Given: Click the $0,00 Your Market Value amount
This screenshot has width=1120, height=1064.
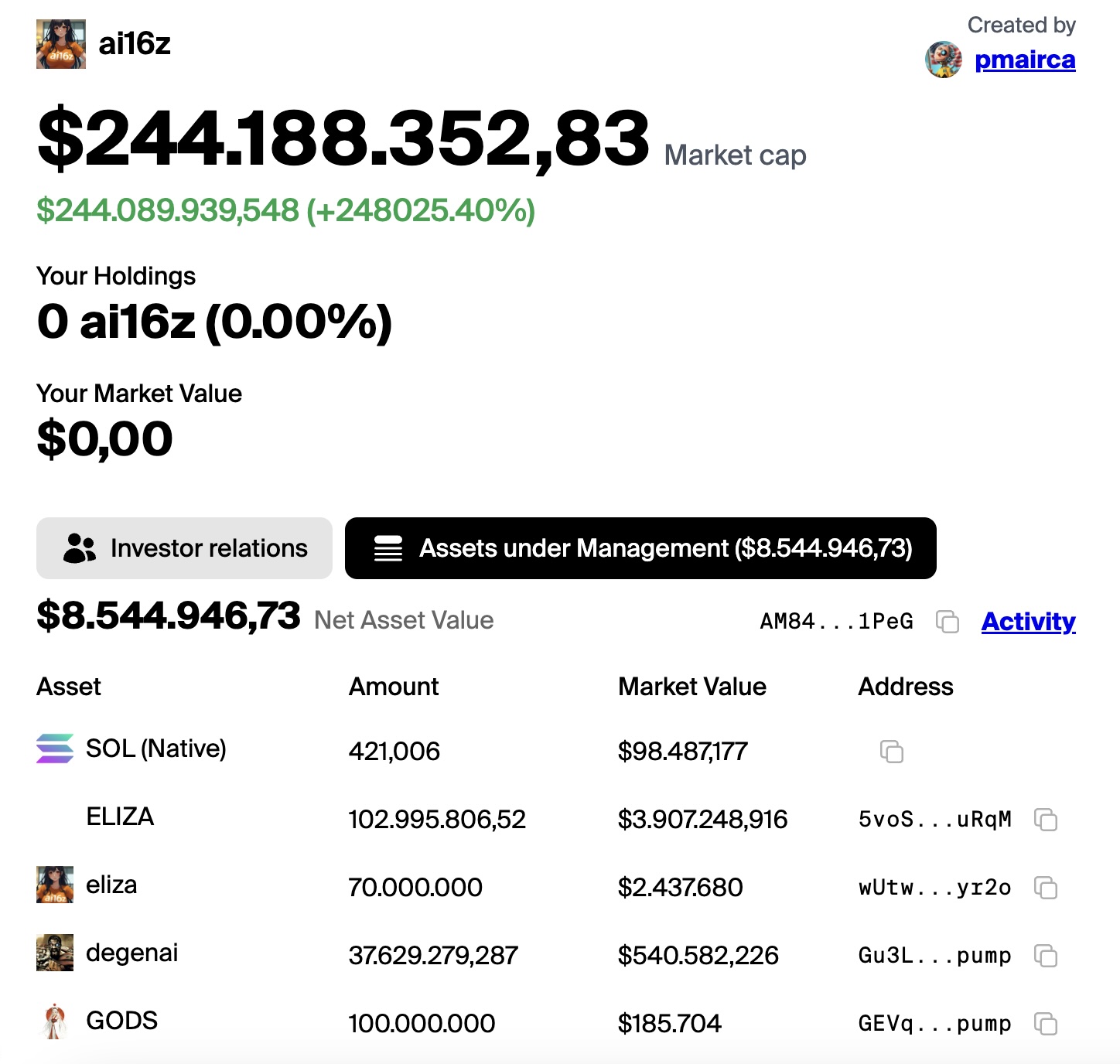Looking at the screenshot, I should pos(104,439).
